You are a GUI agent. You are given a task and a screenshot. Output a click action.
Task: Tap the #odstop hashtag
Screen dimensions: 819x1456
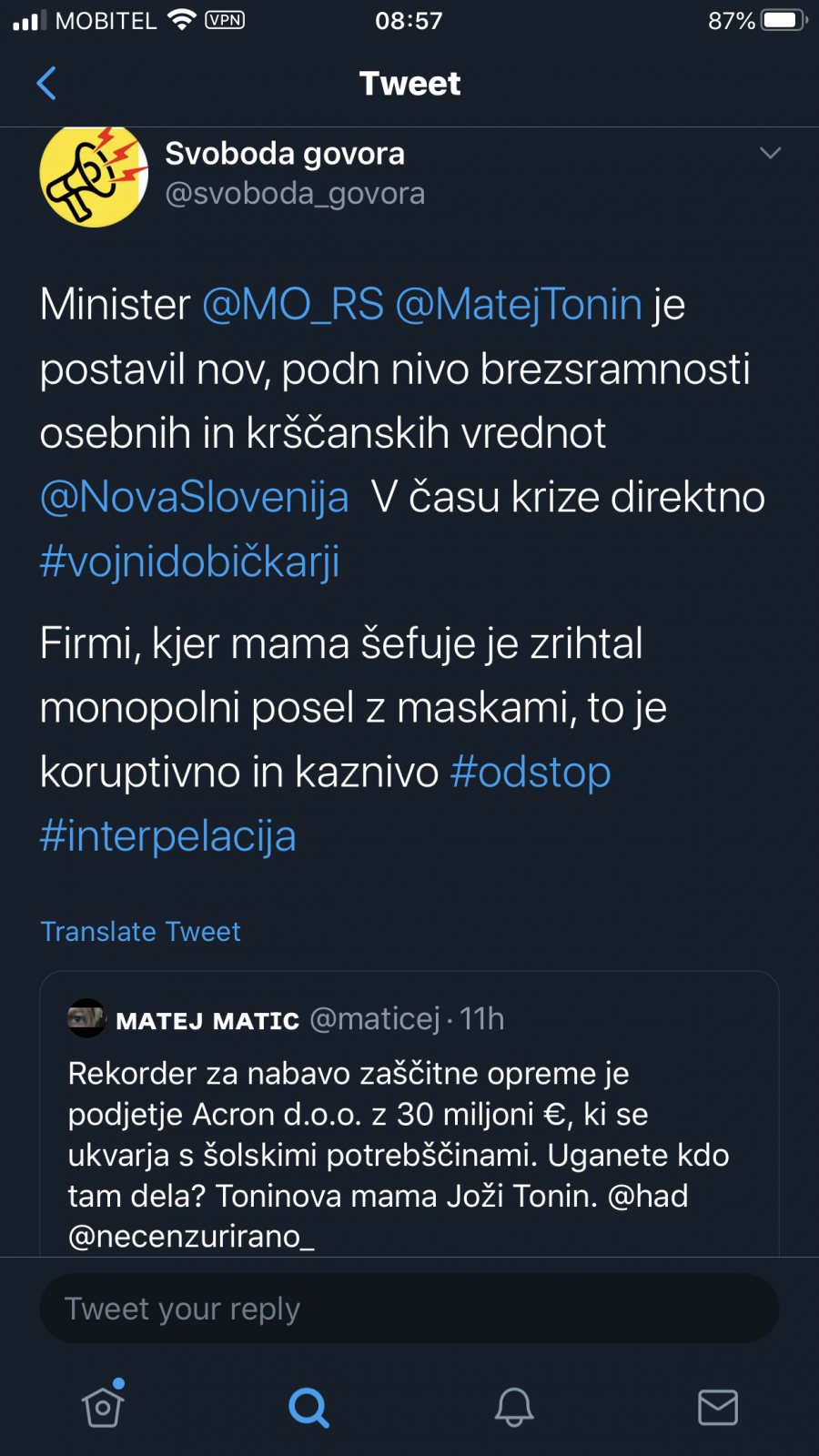[x=531, y=773]
